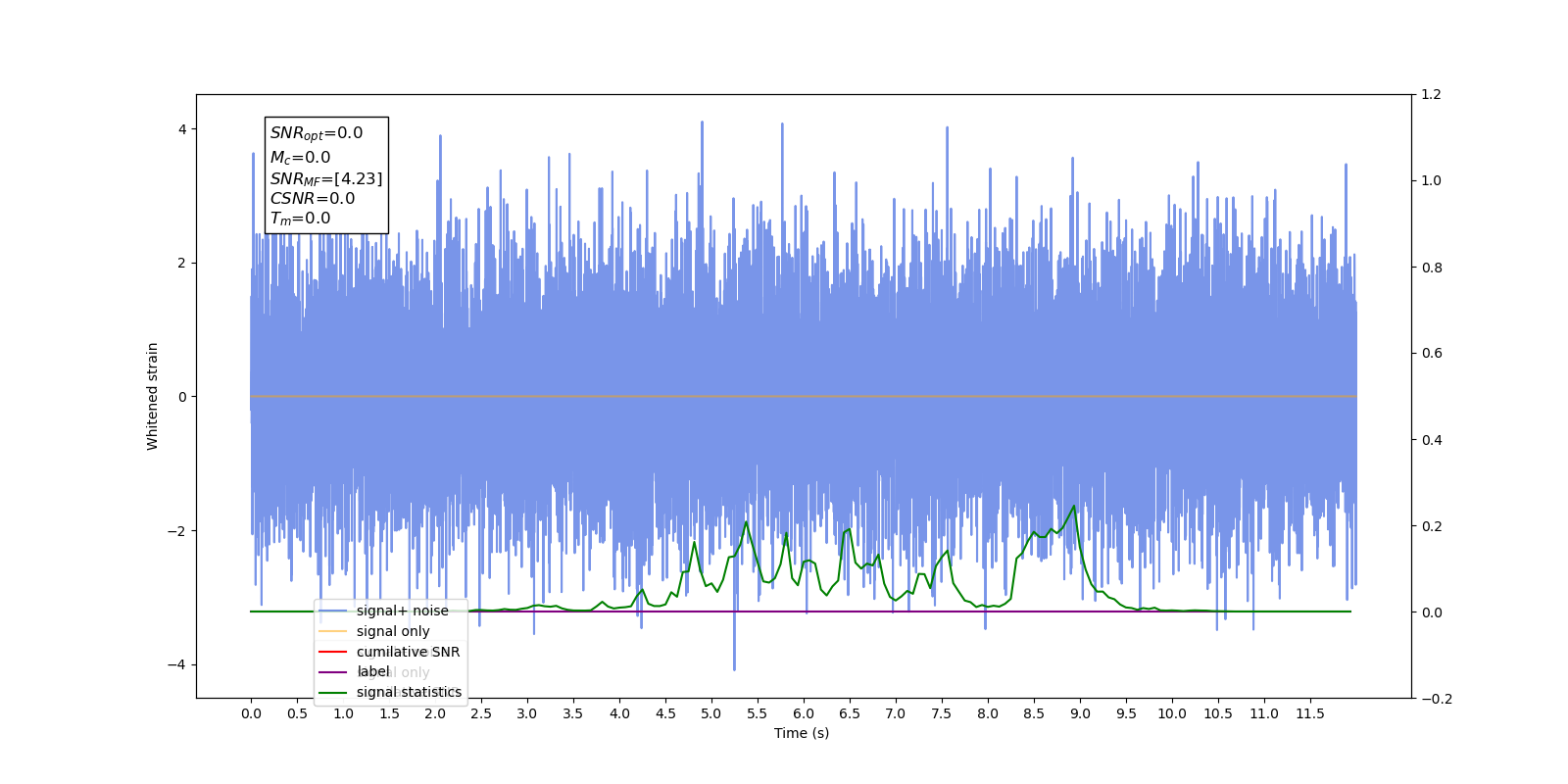Screen dimensions: 1568x784
Task: Click the 10.5 tick on the time axis
Action: 1218,713
